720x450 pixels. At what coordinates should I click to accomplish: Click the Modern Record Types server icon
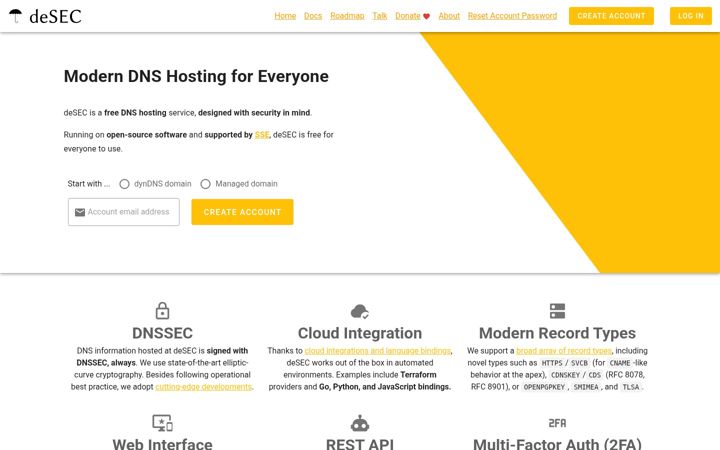(x=557, y=311)
